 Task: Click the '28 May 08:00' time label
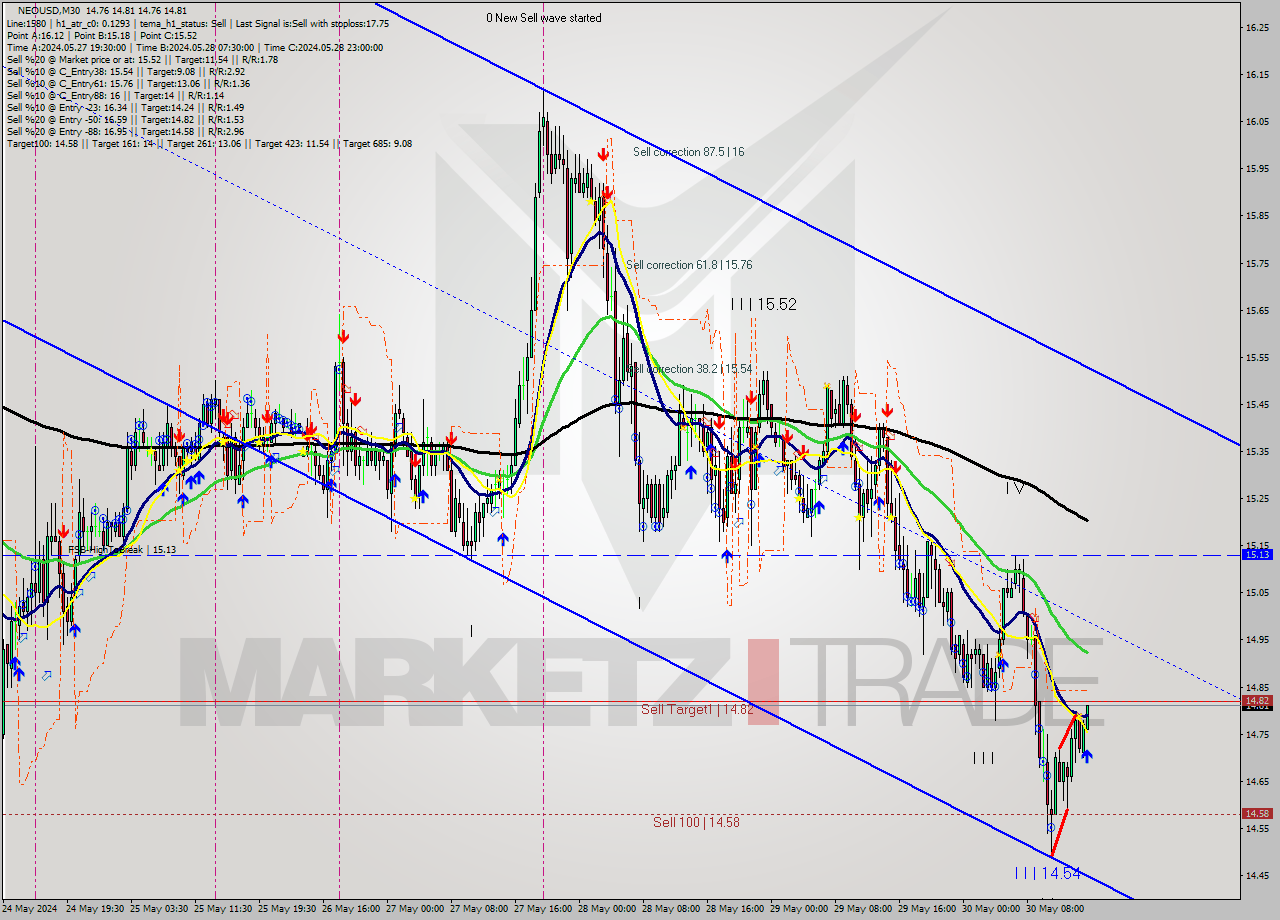point(670,909)
